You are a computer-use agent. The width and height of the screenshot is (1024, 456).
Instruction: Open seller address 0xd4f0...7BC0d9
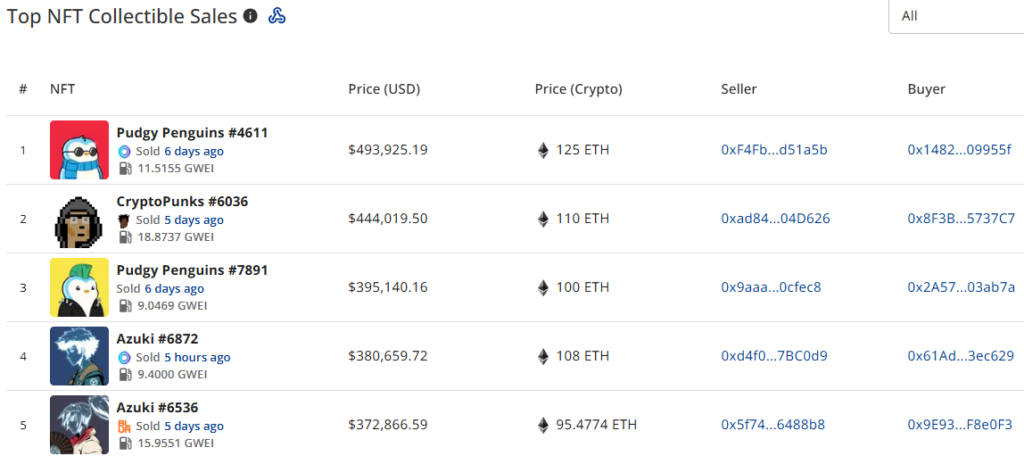tap(775, 356)
